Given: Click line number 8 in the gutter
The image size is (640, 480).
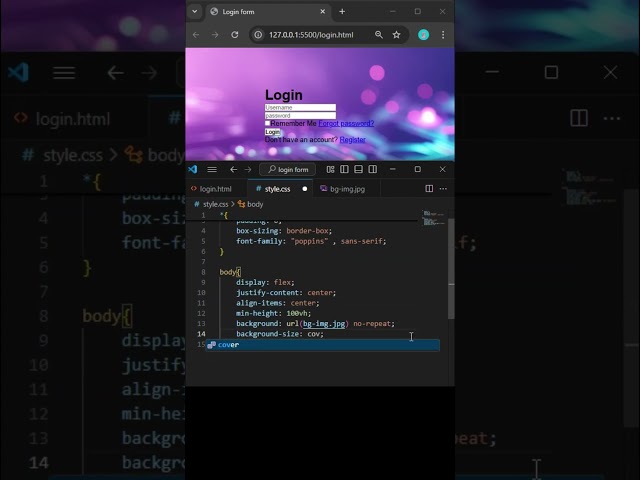Looking at the screenshot, I should tap(203, 272).
